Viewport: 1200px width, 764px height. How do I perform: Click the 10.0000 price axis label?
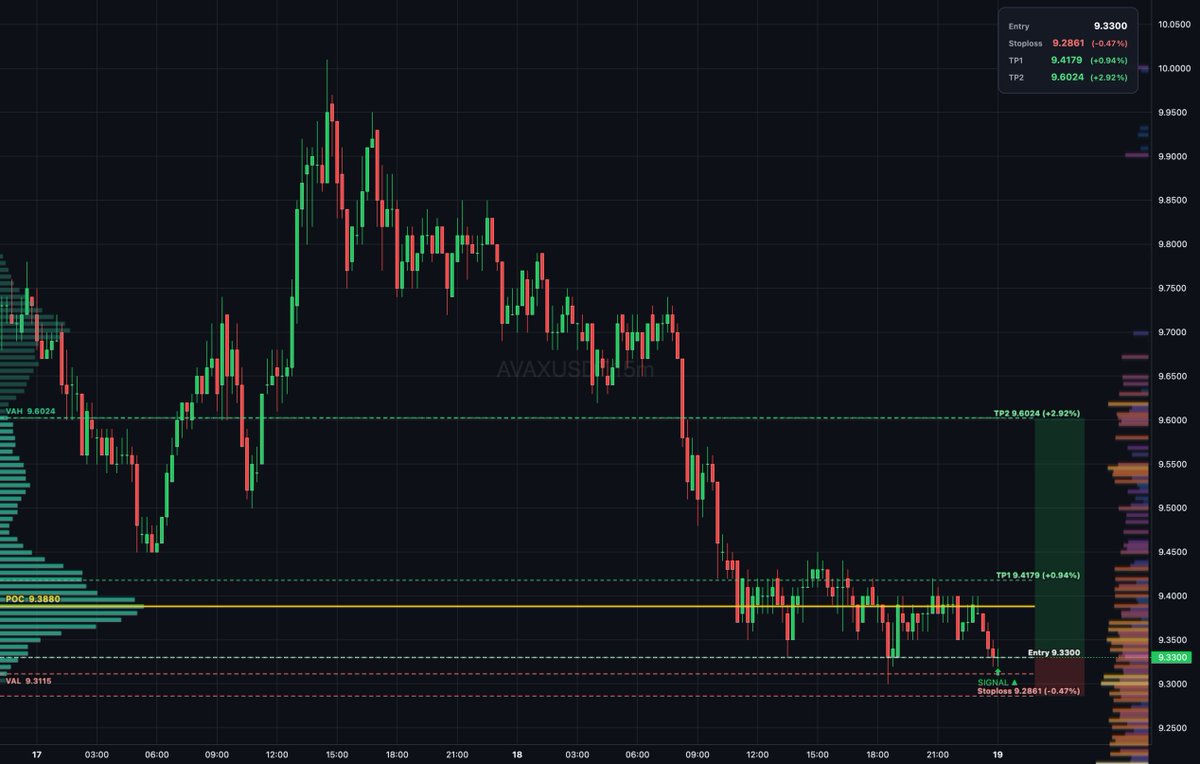(1172, 68)
